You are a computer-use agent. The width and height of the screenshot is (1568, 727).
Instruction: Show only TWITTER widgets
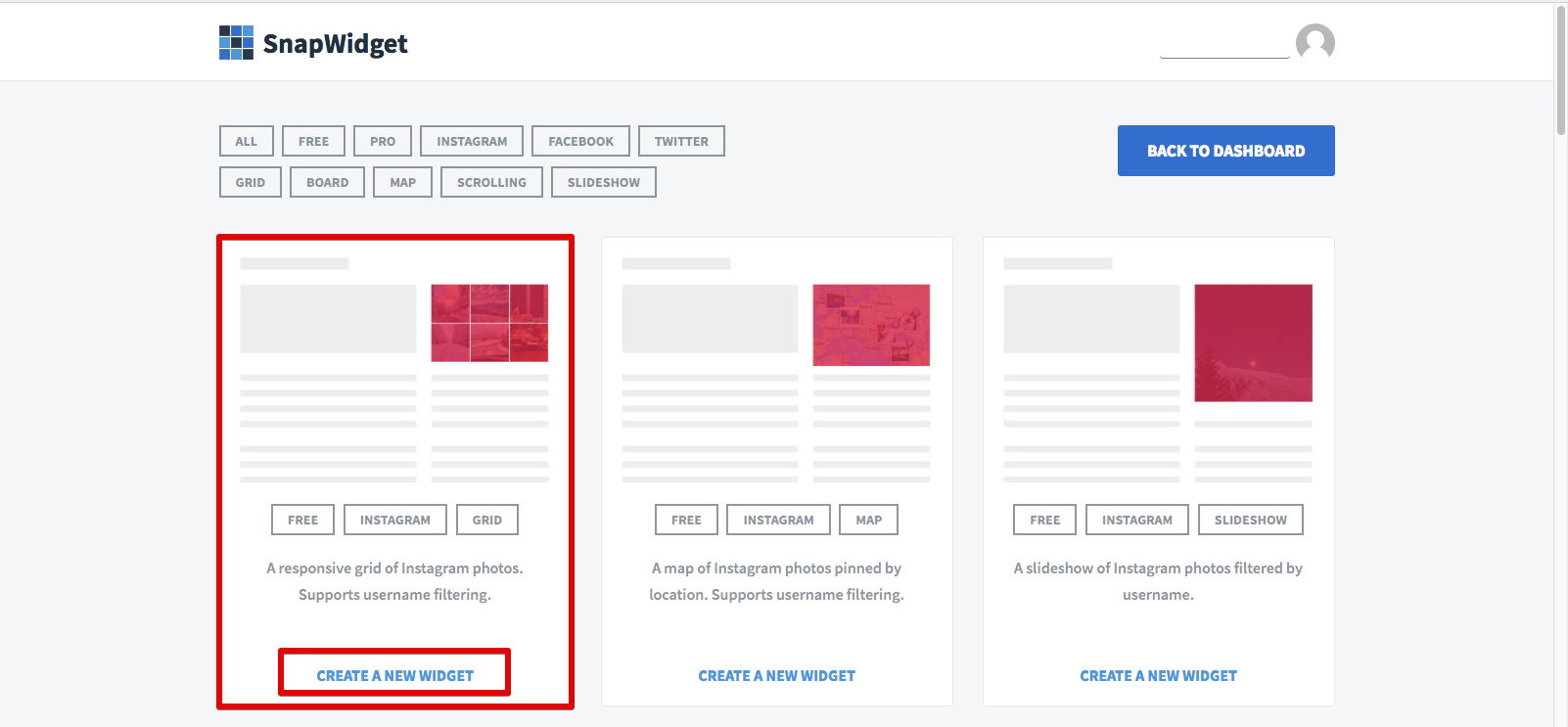[681, 141]
